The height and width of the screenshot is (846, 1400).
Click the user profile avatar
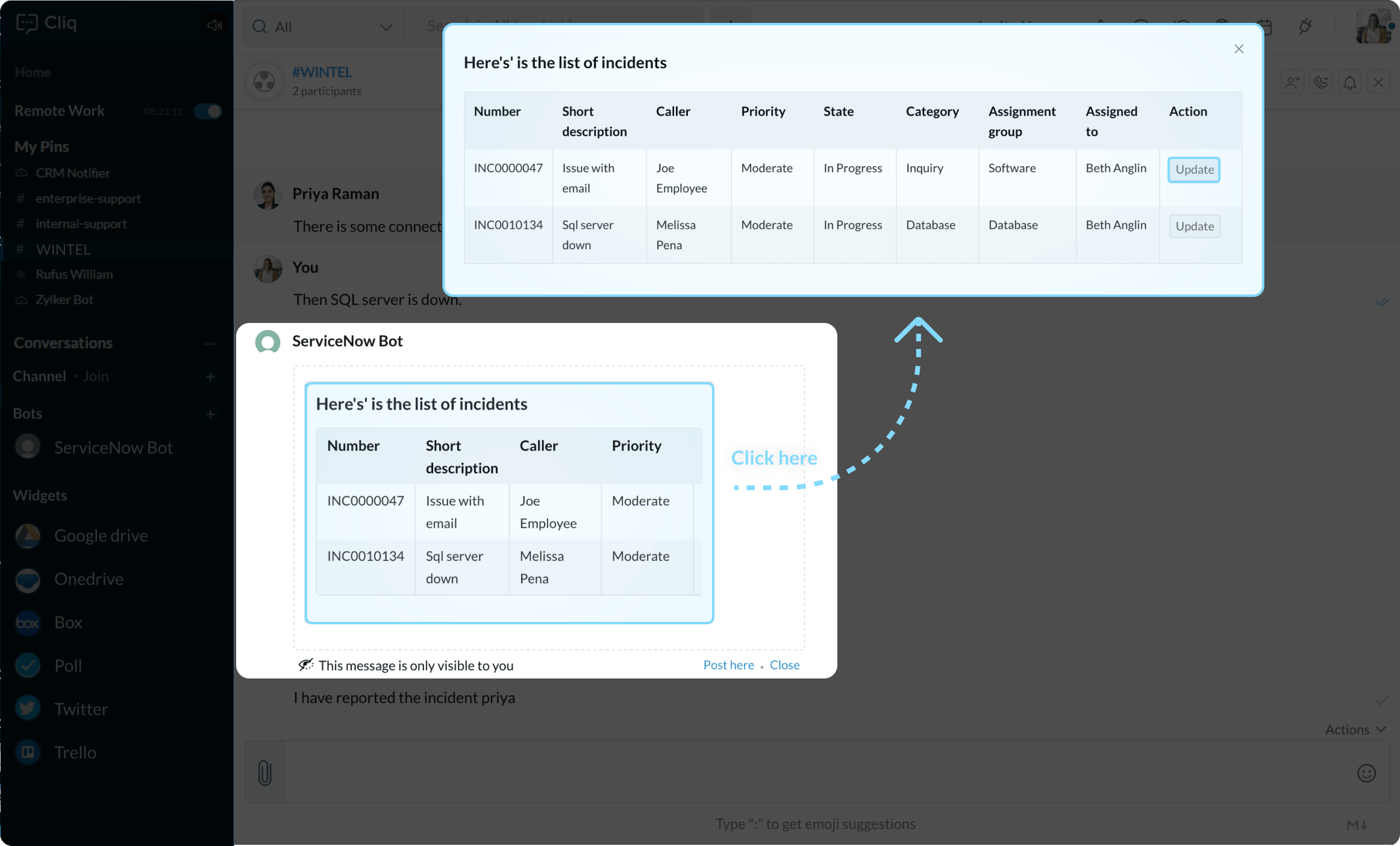(x=1373, y=27)
